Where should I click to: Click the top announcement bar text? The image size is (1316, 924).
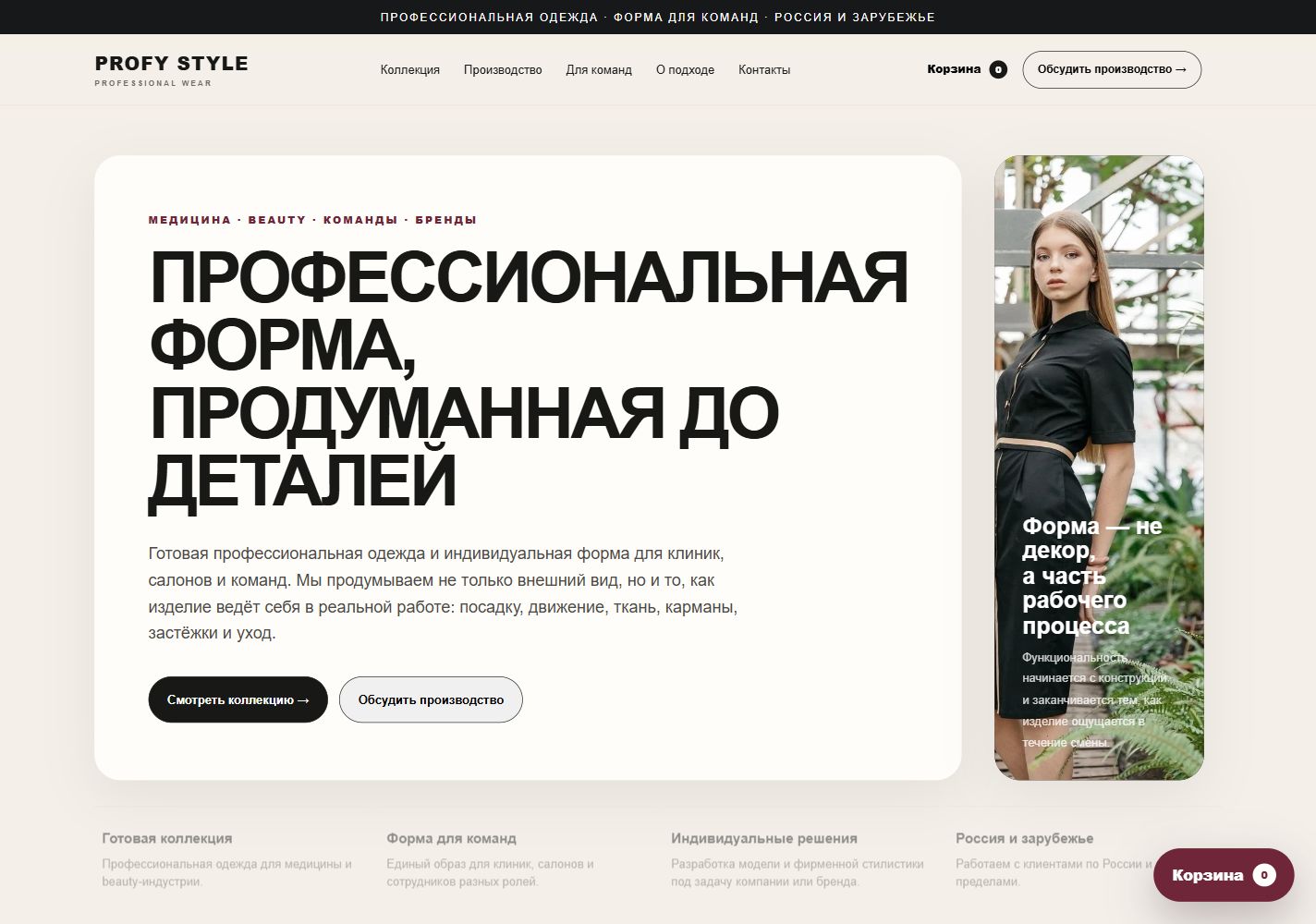pyautogui.click(x=658, y=17)
